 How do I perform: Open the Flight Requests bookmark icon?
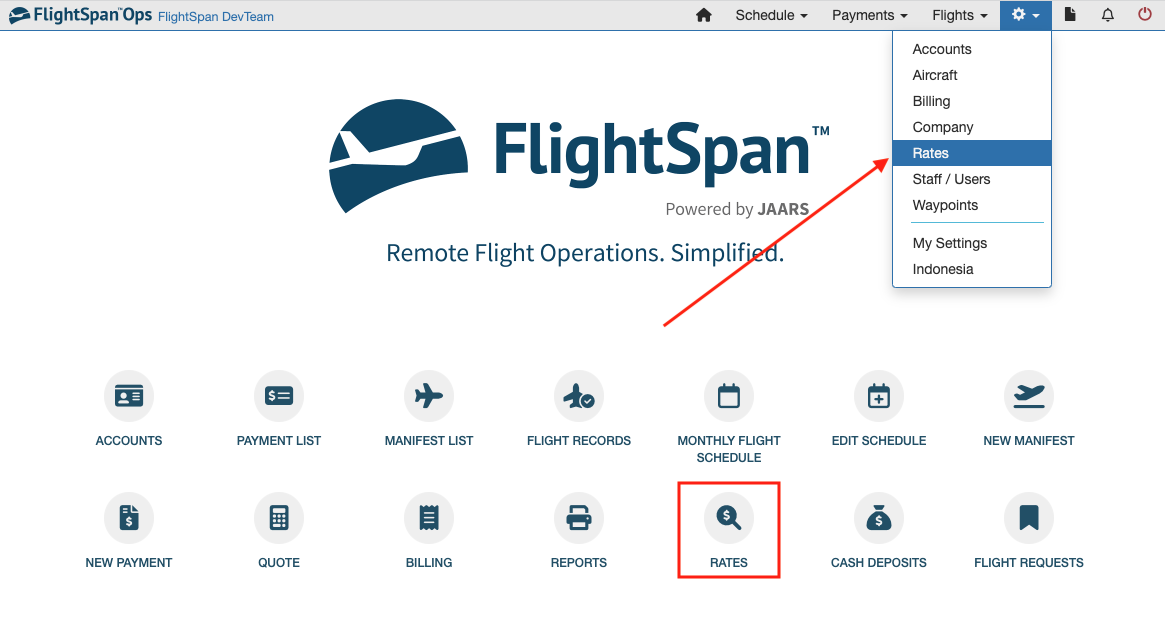(1028, 517)
